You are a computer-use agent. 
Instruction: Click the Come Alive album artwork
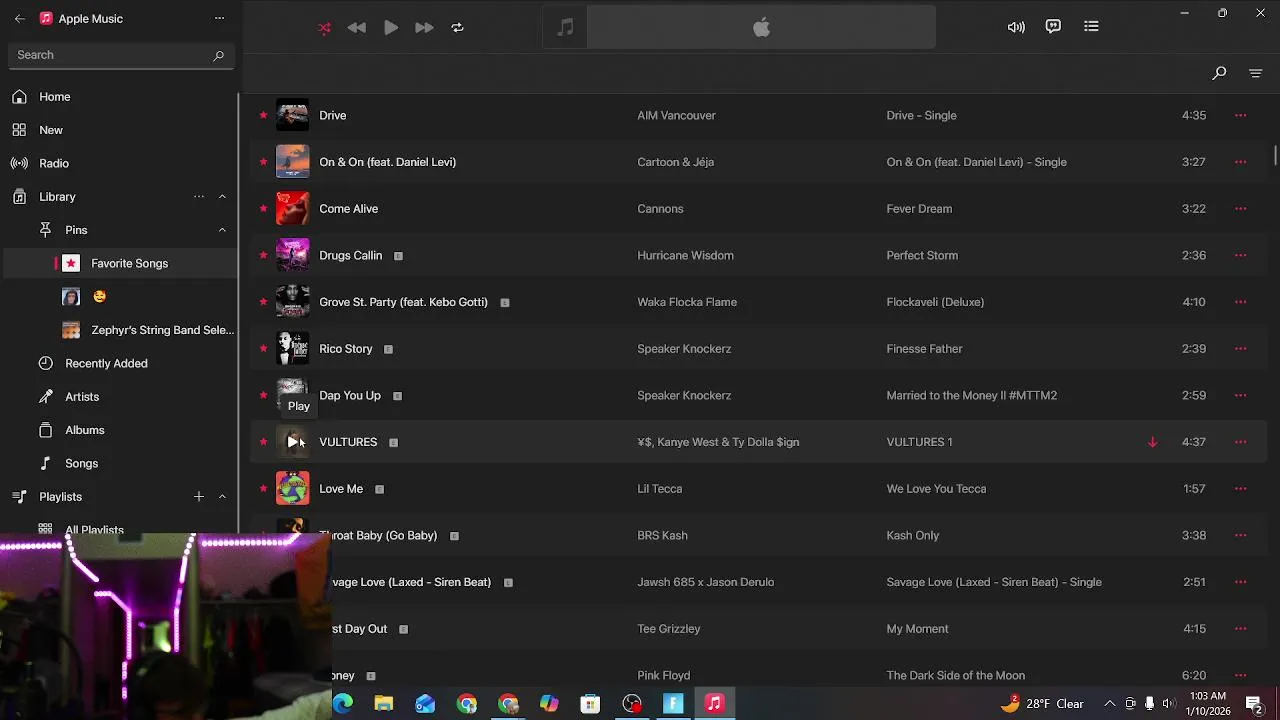[293, 208]
